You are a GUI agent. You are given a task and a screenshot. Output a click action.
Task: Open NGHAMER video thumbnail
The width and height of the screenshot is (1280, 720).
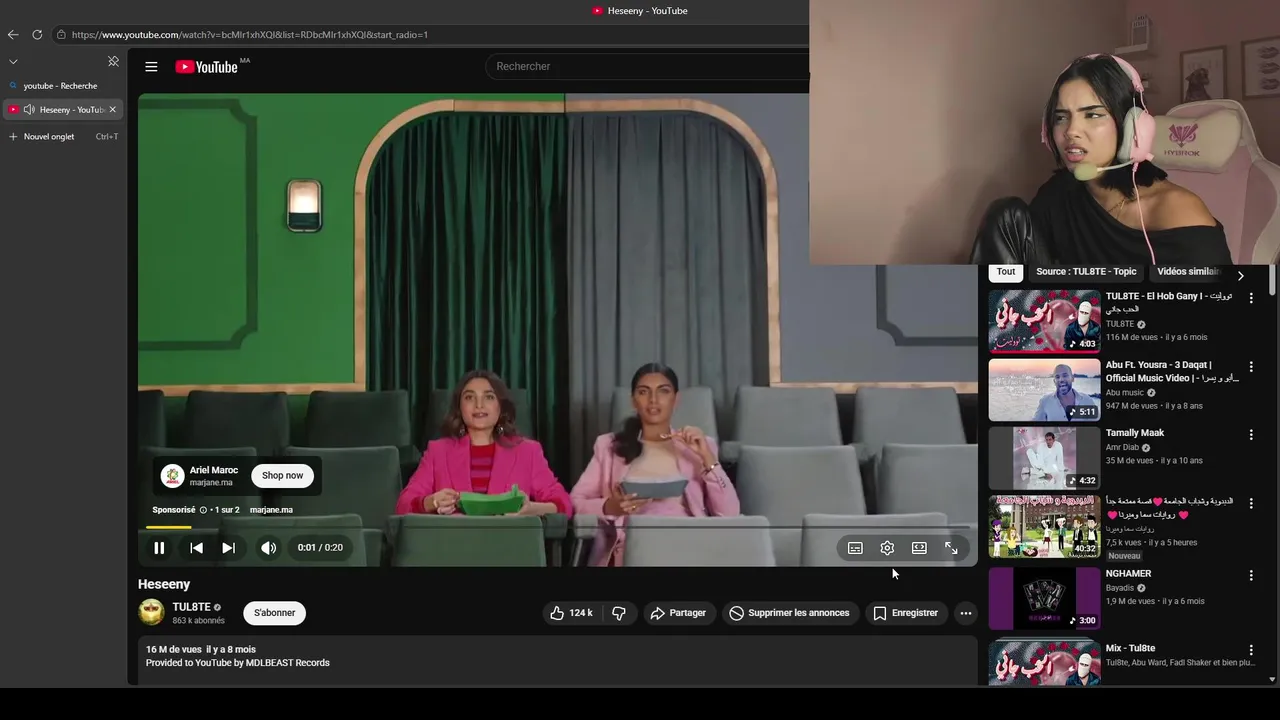[1044, 599]
